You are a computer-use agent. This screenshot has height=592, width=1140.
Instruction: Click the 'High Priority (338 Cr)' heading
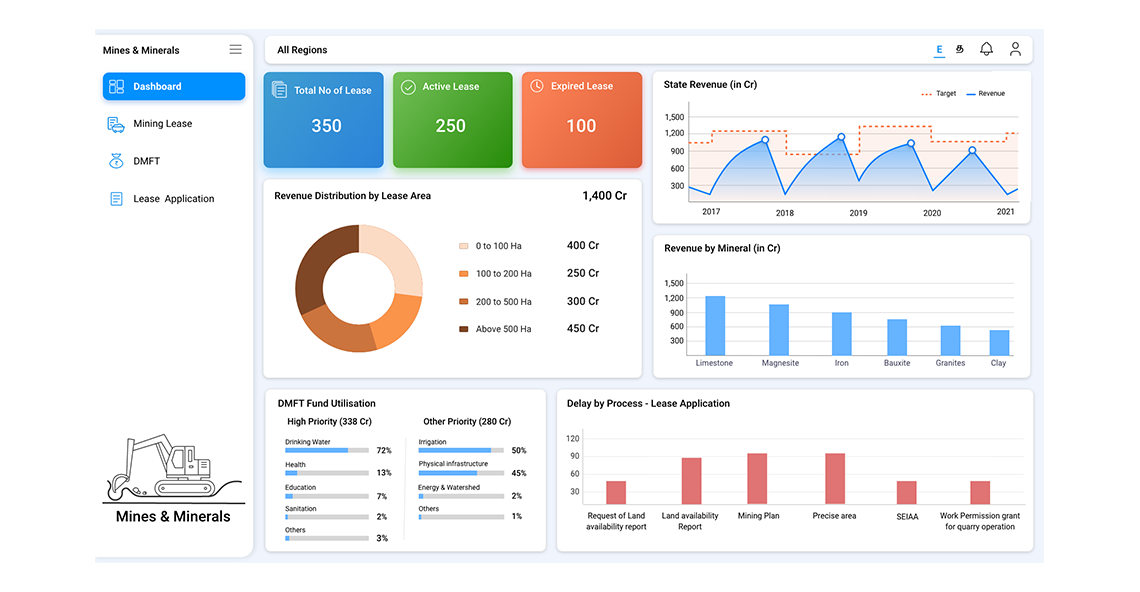pos(329,422)
